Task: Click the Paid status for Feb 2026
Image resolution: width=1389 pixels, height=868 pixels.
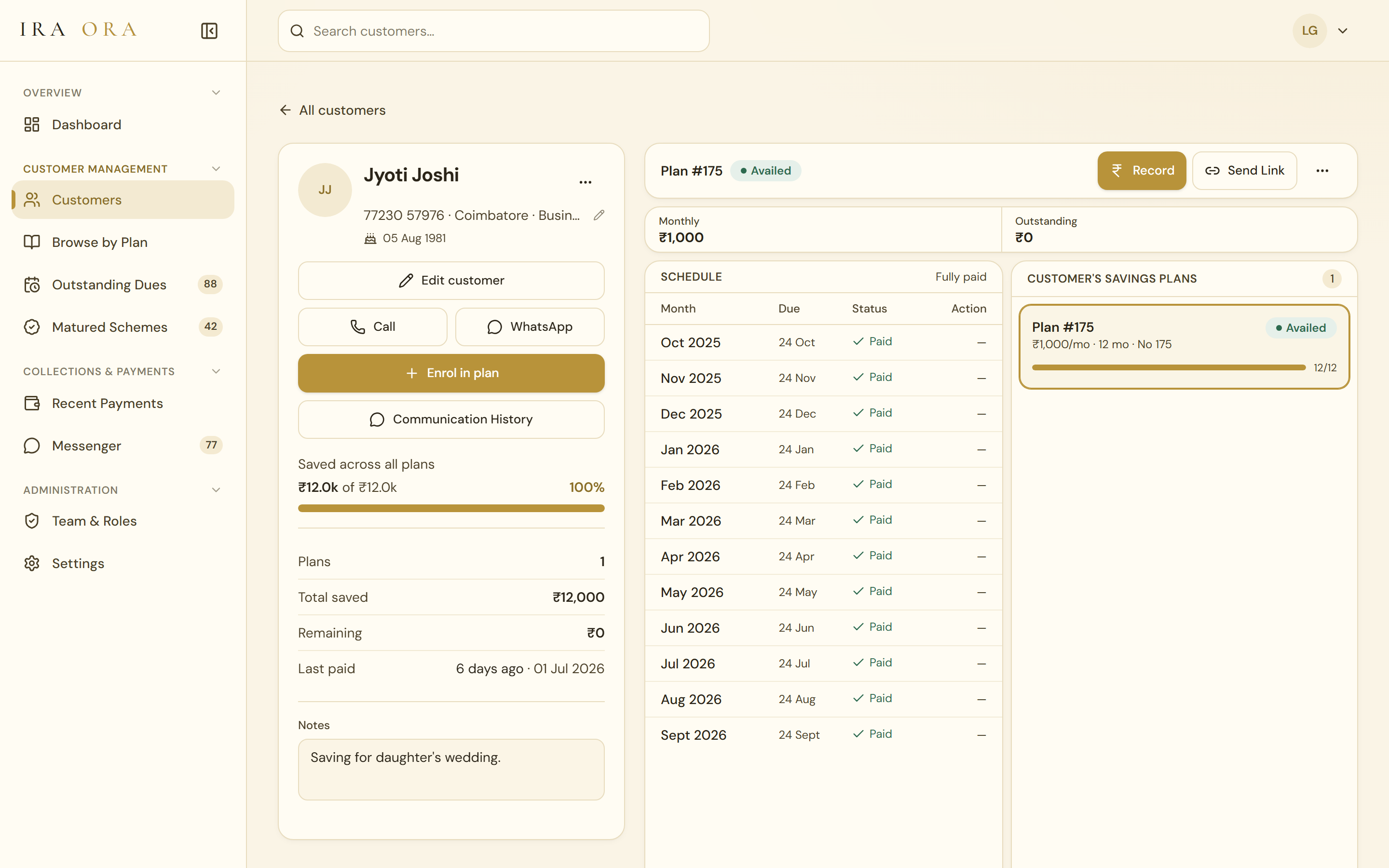Action: coord(872,485)
